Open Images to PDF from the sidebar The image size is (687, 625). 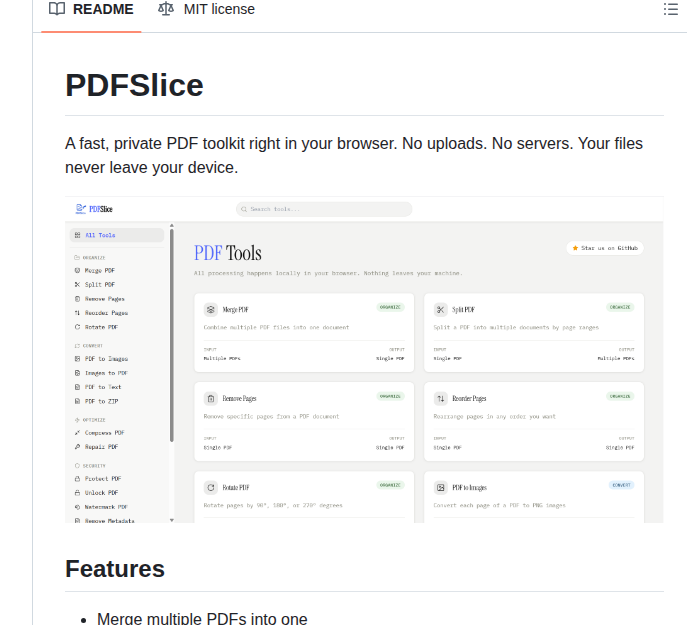(106, 373)
